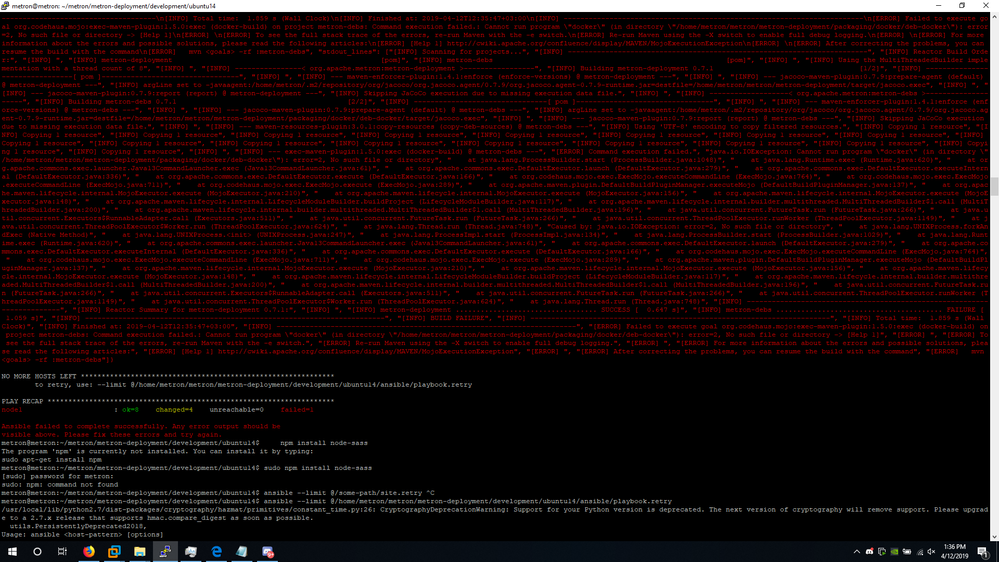
Task: Click the muted volume speaker icon
Action: 931,552
